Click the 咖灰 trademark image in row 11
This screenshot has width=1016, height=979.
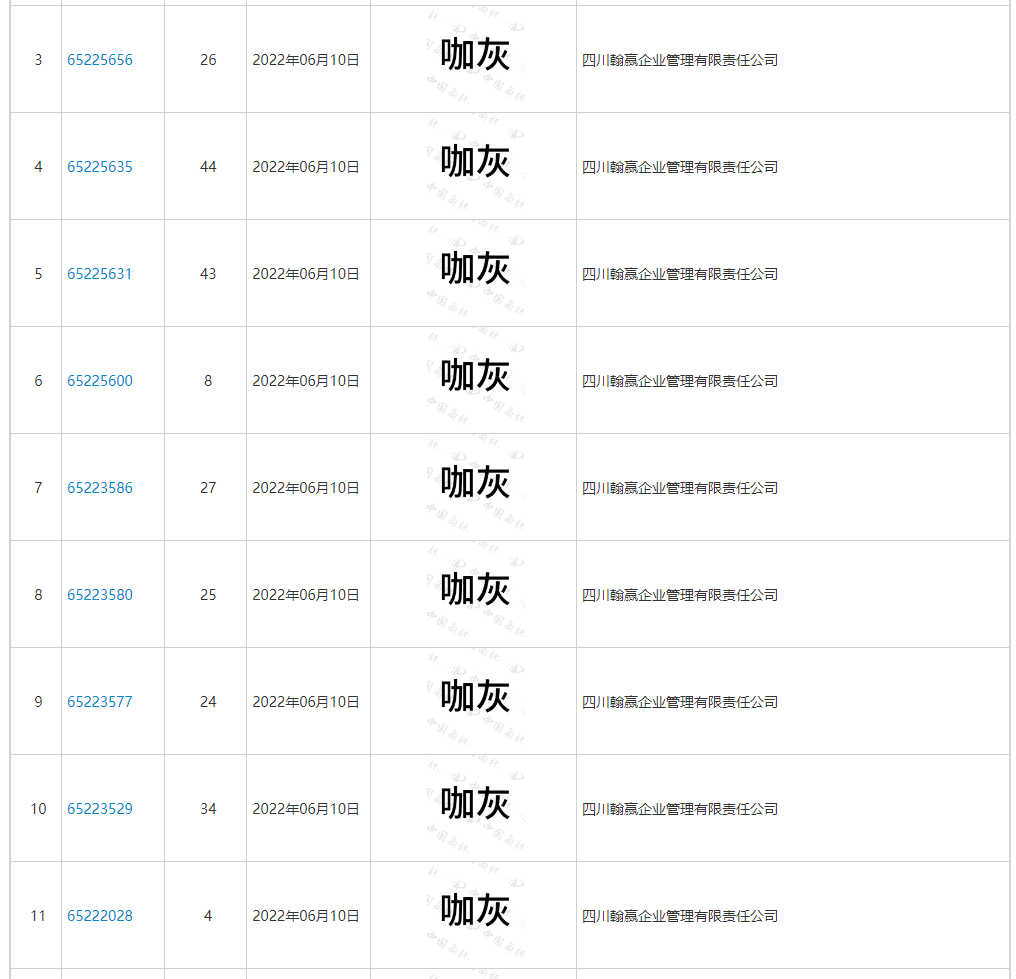click(475, 913)
